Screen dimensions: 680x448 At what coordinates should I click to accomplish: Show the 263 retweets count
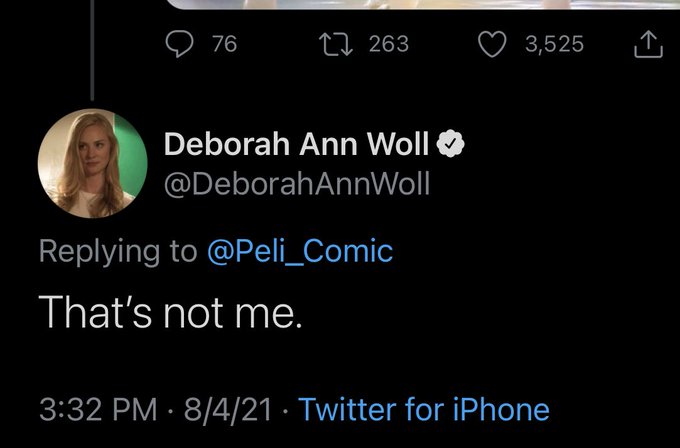pos(389,44)
